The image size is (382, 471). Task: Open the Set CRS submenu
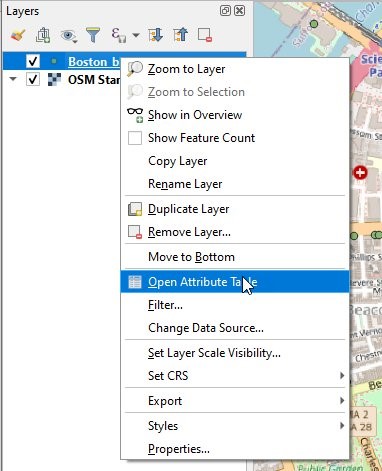pyautogui.click(x=235, y=376)
